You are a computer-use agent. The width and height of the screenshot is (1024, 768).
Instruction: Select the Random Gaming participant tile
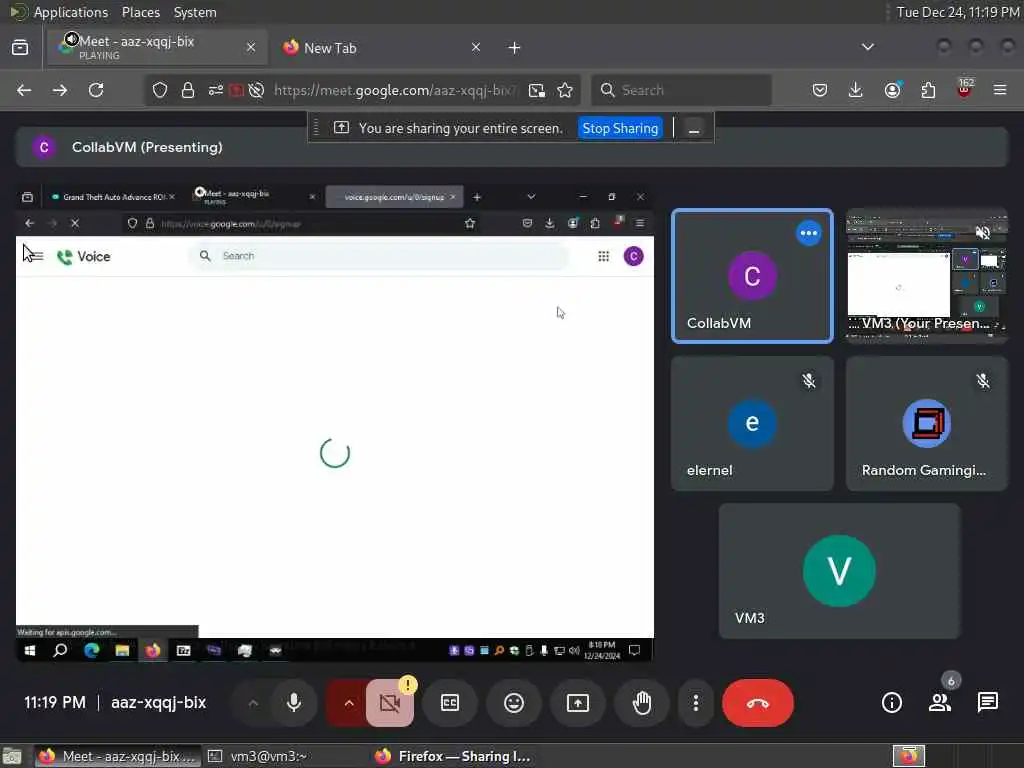pyautogui.click(x=927, y=423)
